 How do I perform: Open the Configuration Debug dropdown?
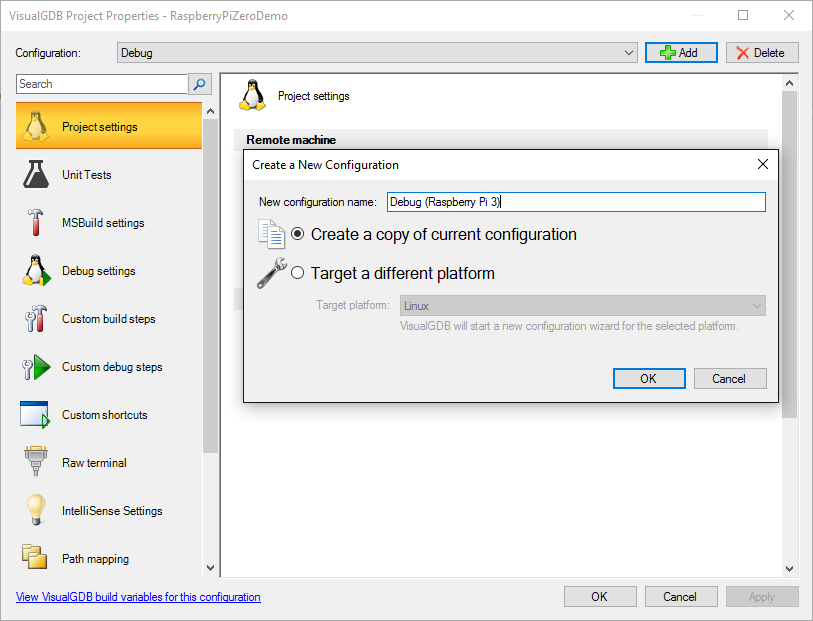(377, 53)
